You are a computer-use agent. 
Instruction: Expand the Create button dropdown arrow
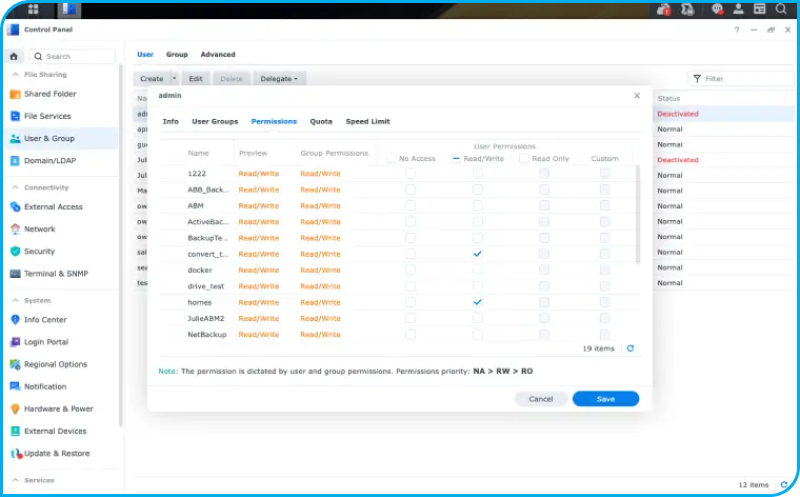pos(174,78)
